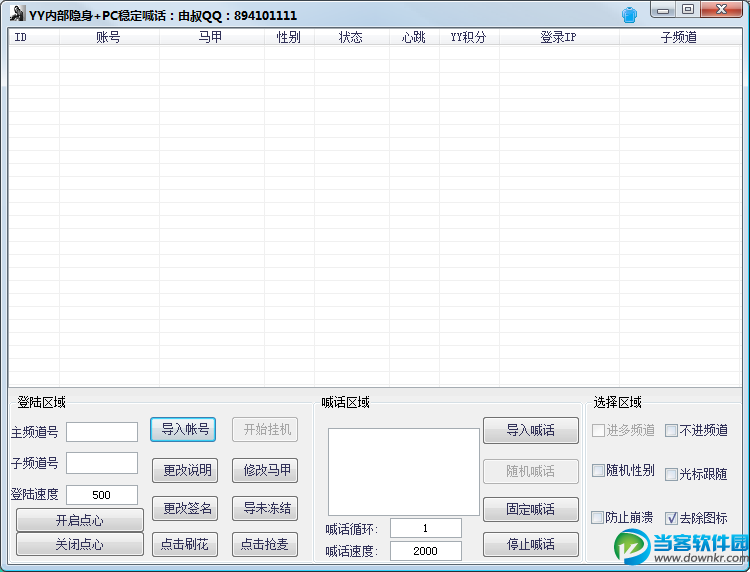Click 导入帐号 button
The height and width of the screenshot is (572, 750).
183,429
